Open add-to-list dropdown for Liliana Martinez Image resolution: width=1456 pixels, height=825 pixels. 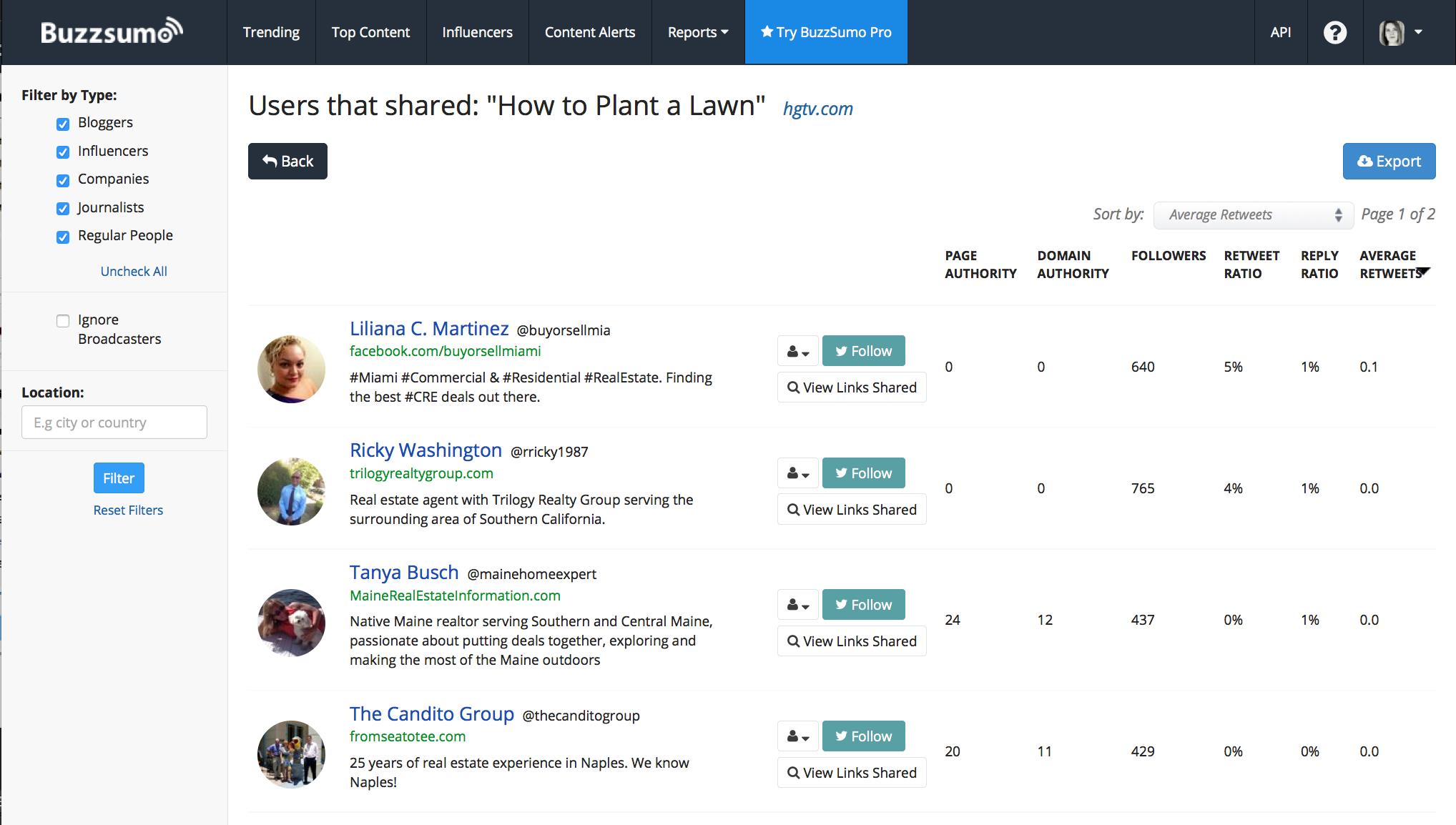797,351
